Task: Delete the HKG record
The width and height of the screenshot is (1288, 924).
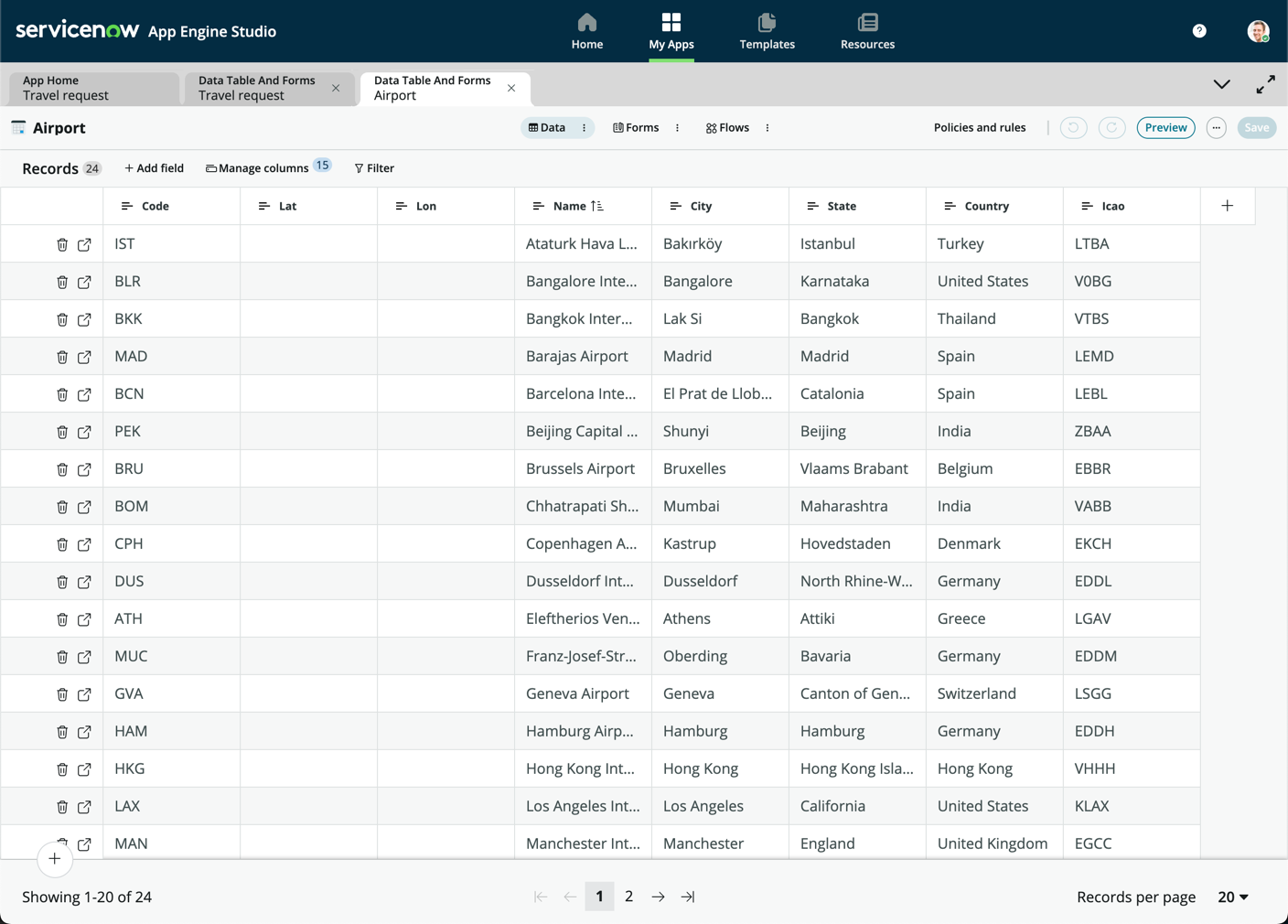Action: (62, 769)
